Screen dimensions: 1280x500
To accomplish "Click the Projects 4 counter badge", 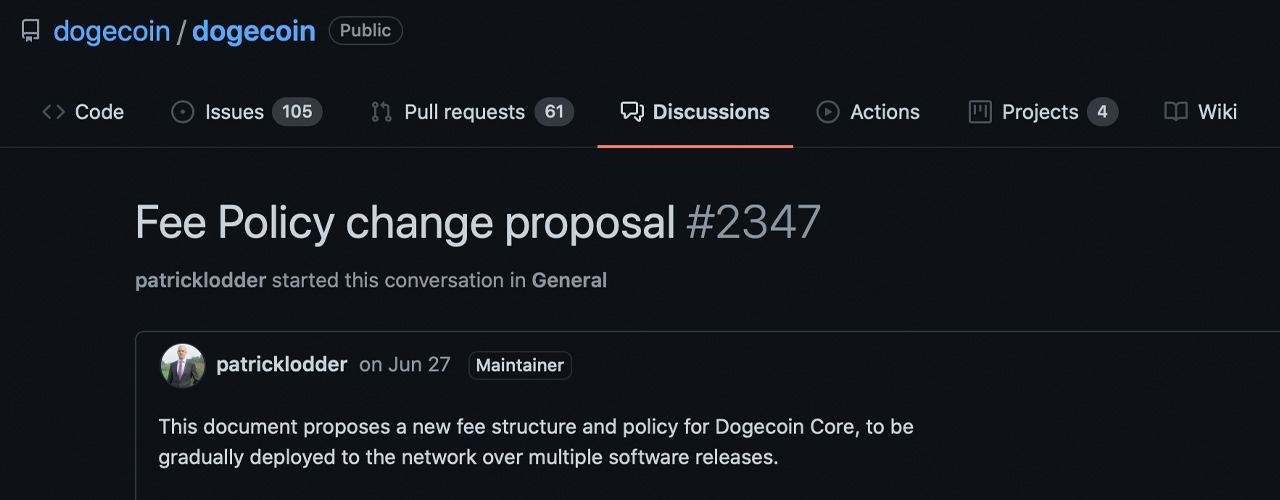I will [x=1102, y=112].
